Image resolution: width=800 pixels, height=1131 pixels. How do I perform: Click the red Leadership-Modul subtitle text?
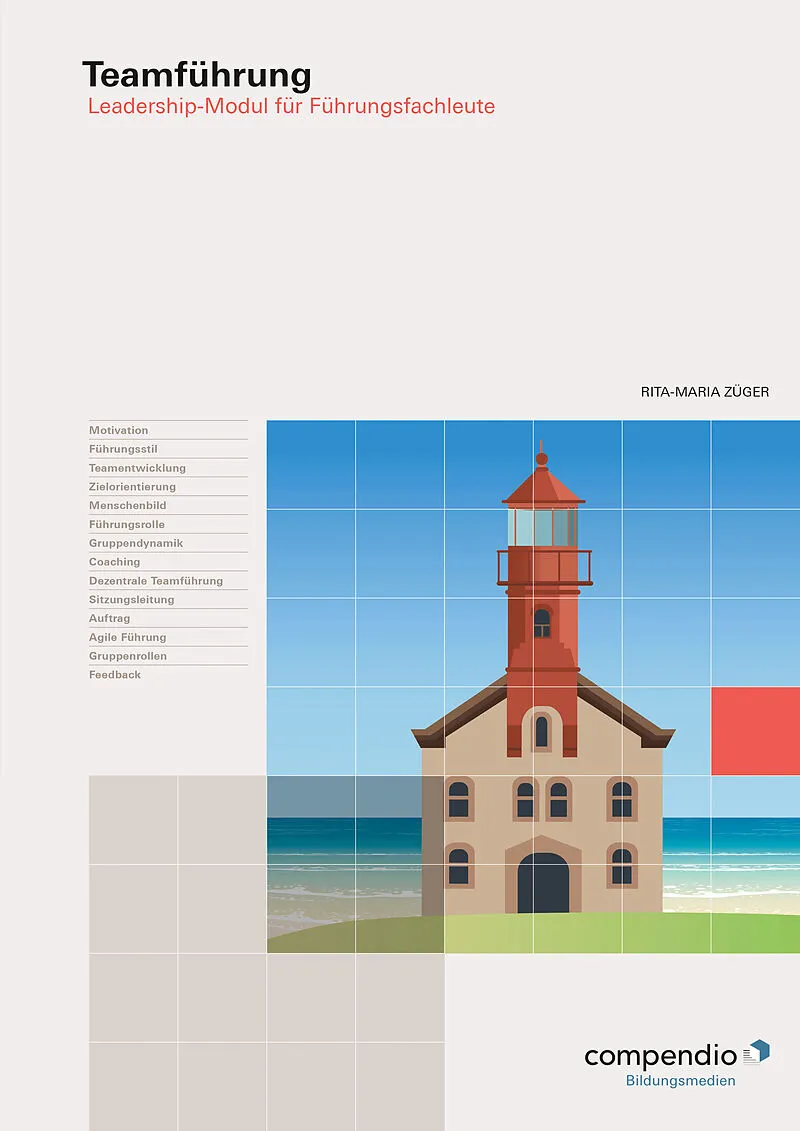tap(291, 106)
